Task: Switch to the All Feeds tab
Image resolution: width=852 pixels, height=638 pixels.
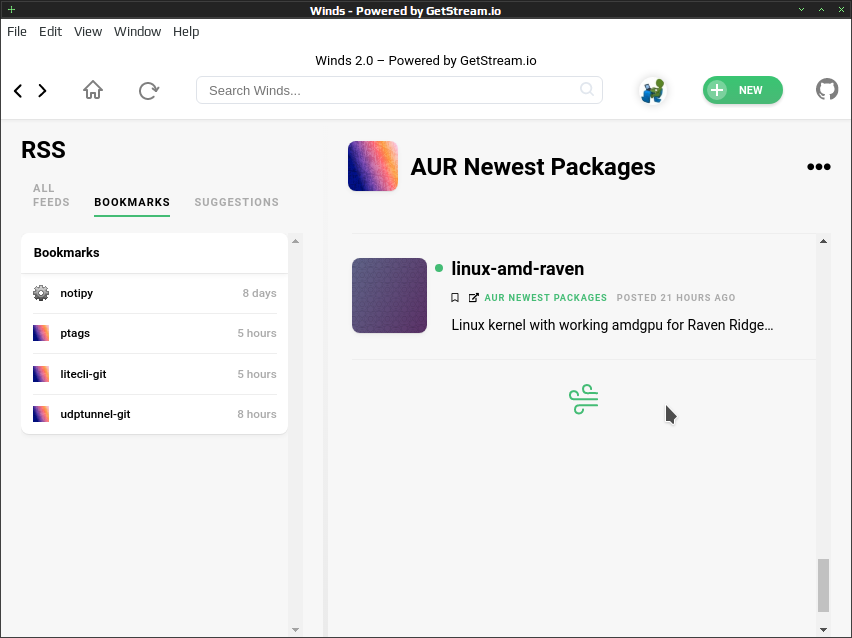Action: point(51,195)
